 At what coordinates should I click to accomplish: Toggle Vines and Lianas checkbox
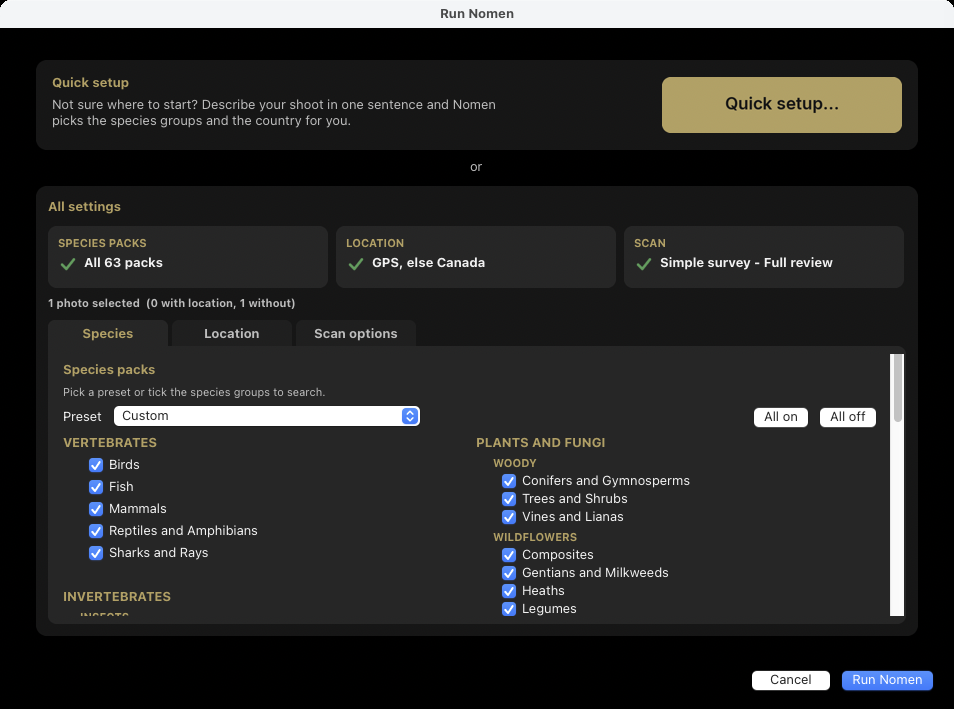[509, 517]
